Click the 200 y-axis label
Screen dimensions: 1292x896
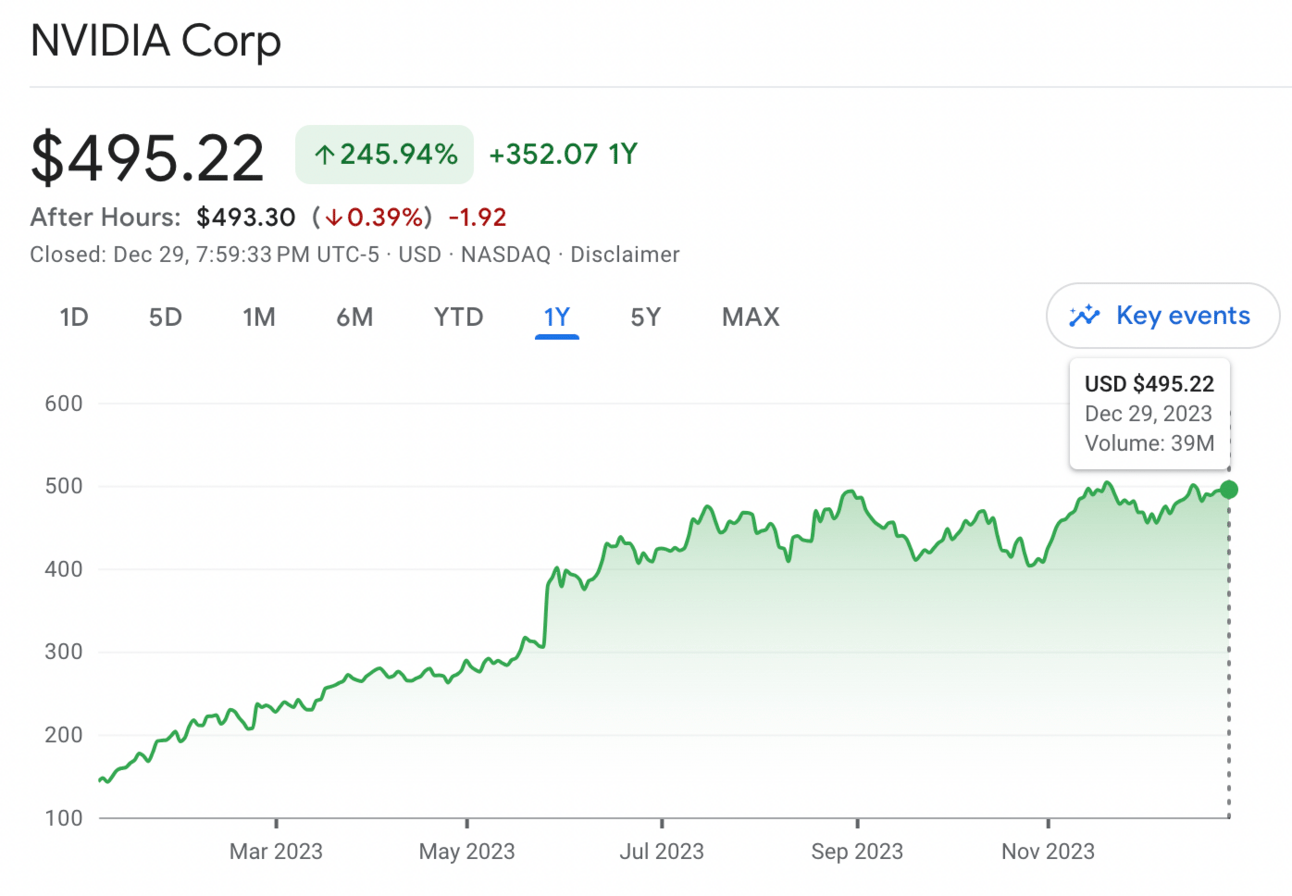pyautogui.click(x=63, y=735)
